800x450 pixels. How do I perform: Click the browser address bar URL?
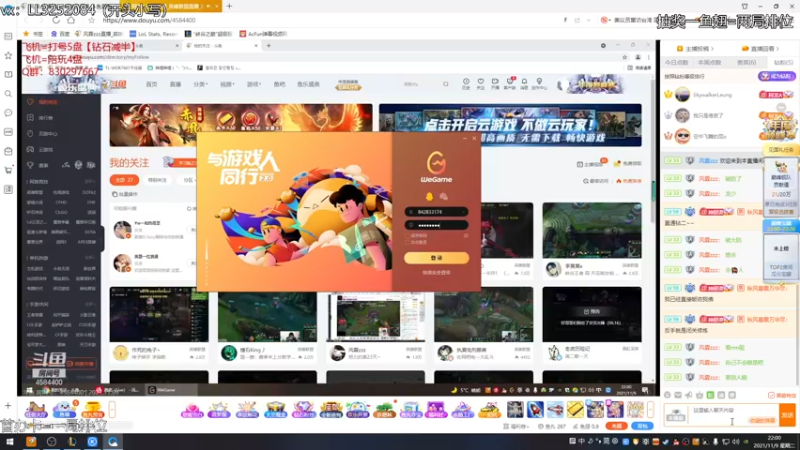tap(149, 20)
